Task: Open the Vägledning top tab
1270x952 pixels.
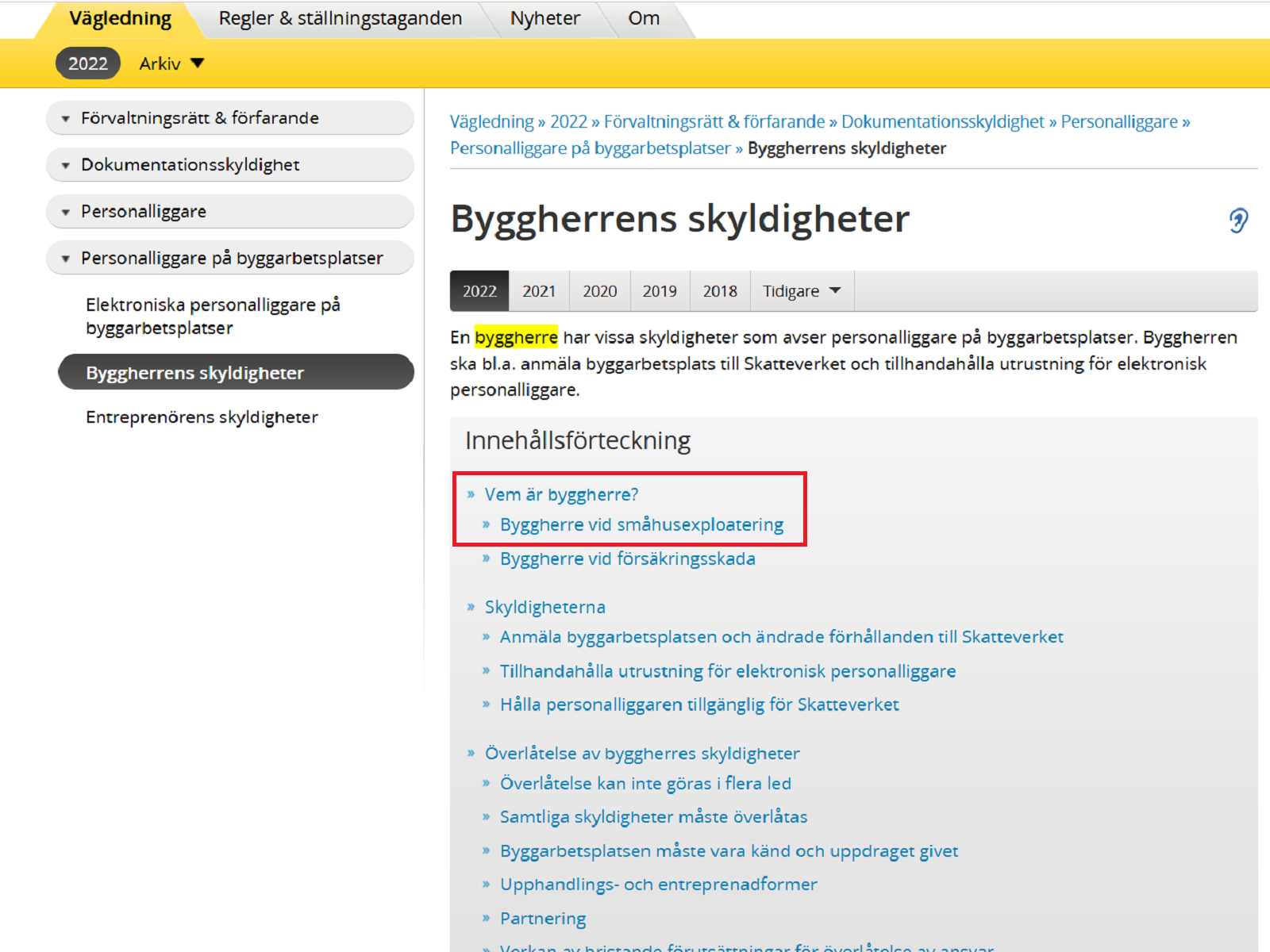Action: (120, 19)
